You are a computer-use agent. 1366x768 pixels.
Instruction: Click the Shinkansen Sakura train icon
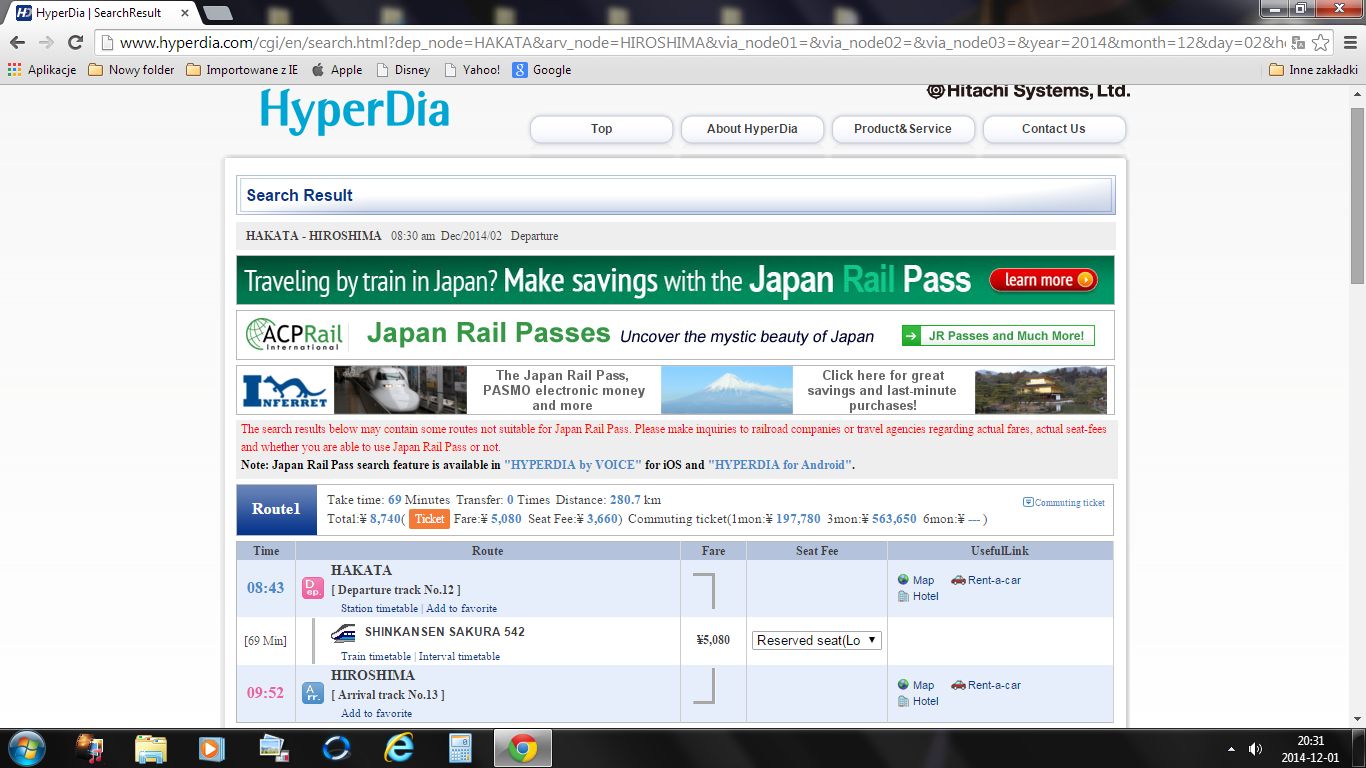click(x=343, y=632)
